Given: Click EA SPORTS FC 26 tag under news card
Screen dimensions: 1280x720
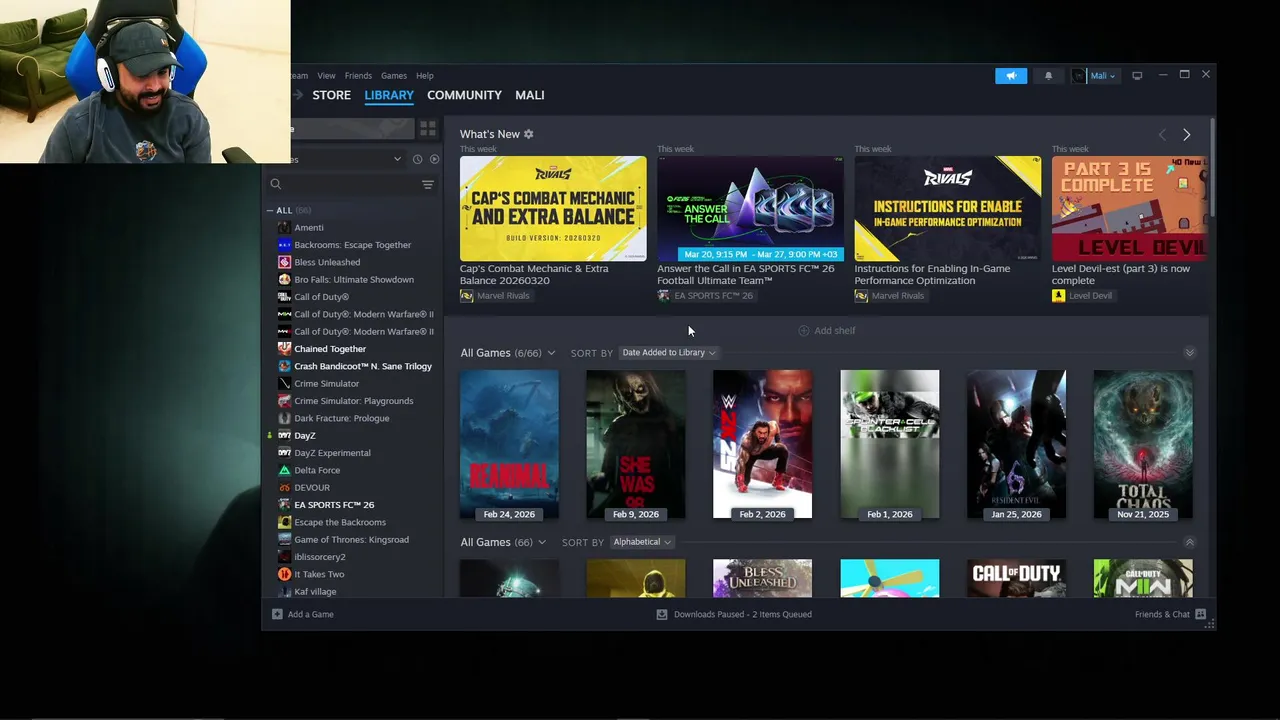Looking at the screenshot, I should [705, 296].
